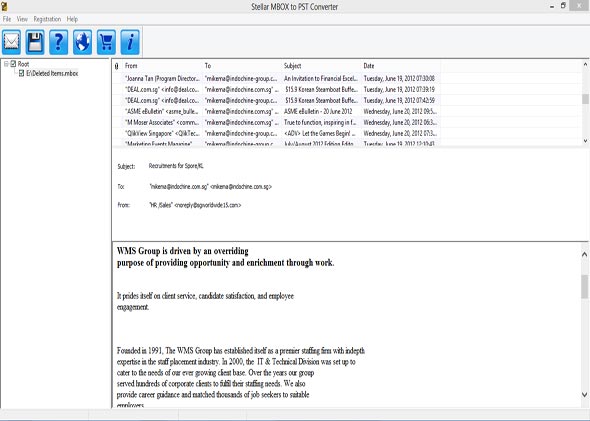Click the envelope Select Mailbox toolbar icon

11,42
